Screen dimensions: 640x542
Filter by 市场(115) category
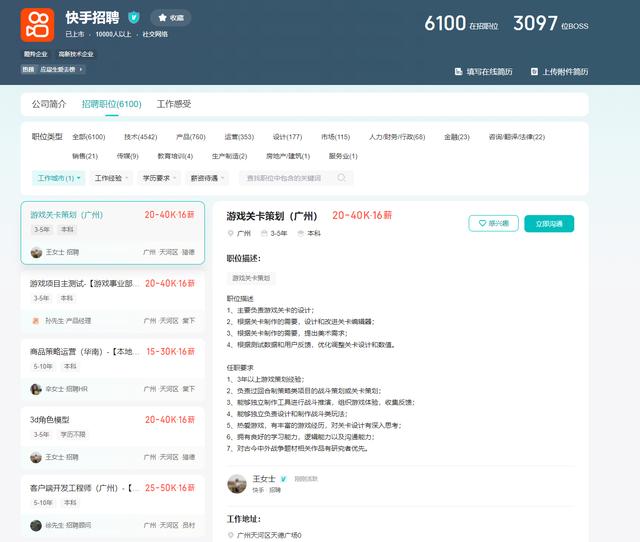click(x=336, y=137)
